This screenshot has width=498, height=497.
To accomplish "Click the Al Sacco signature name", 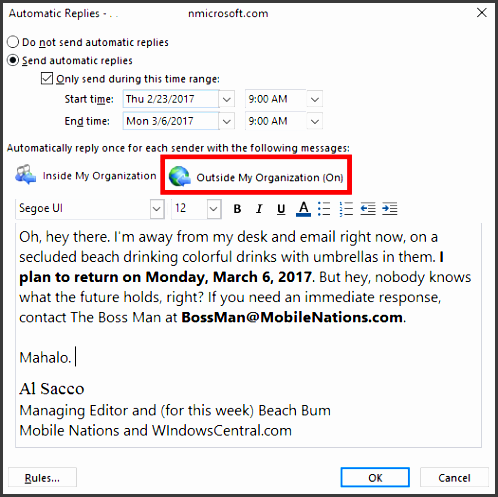I will pyautogui.click(x=52, y=389).
